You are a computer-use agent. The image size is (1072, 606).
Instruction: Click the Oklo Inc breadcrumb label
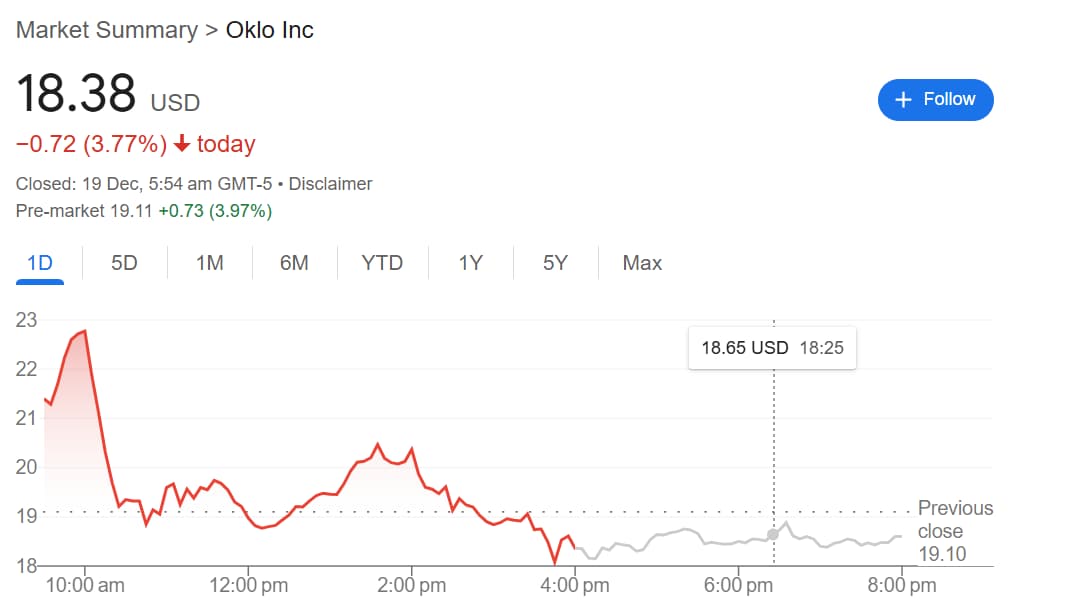[268, 30]
